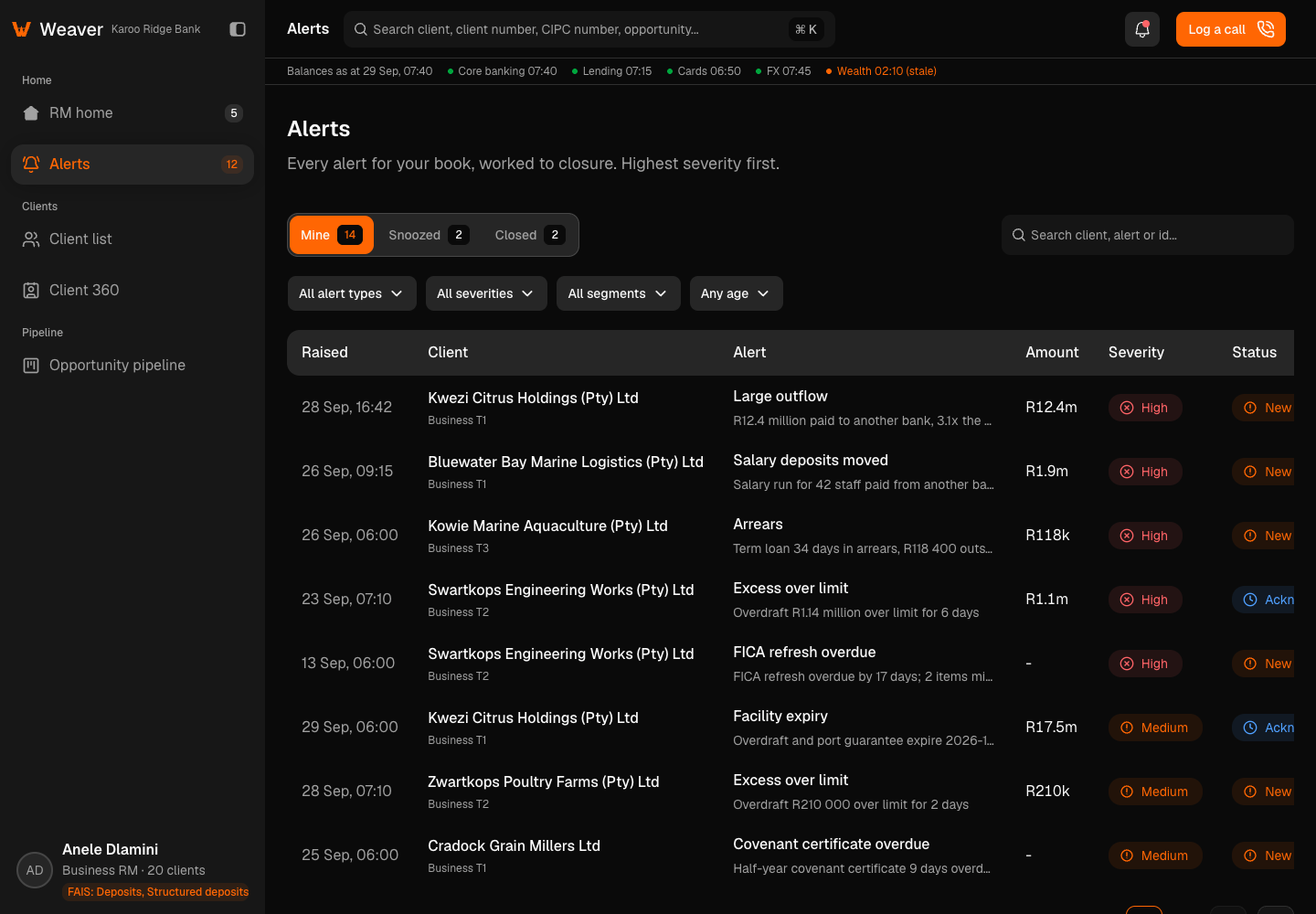Viewport: 1316px width, 914px height.
Task: Expand the Any age dropdown
Action: (x=737, y=293)
